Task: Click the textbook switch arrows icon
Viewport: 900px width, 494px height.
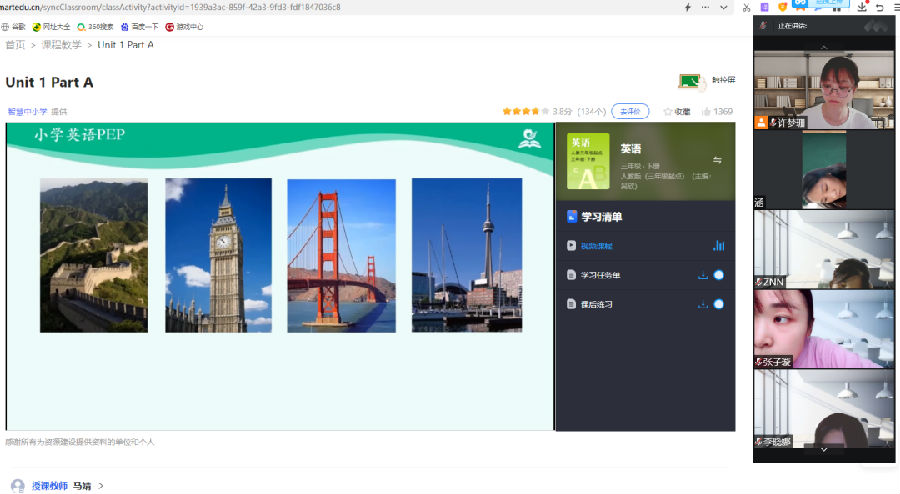Action: (x=717, y=160)
